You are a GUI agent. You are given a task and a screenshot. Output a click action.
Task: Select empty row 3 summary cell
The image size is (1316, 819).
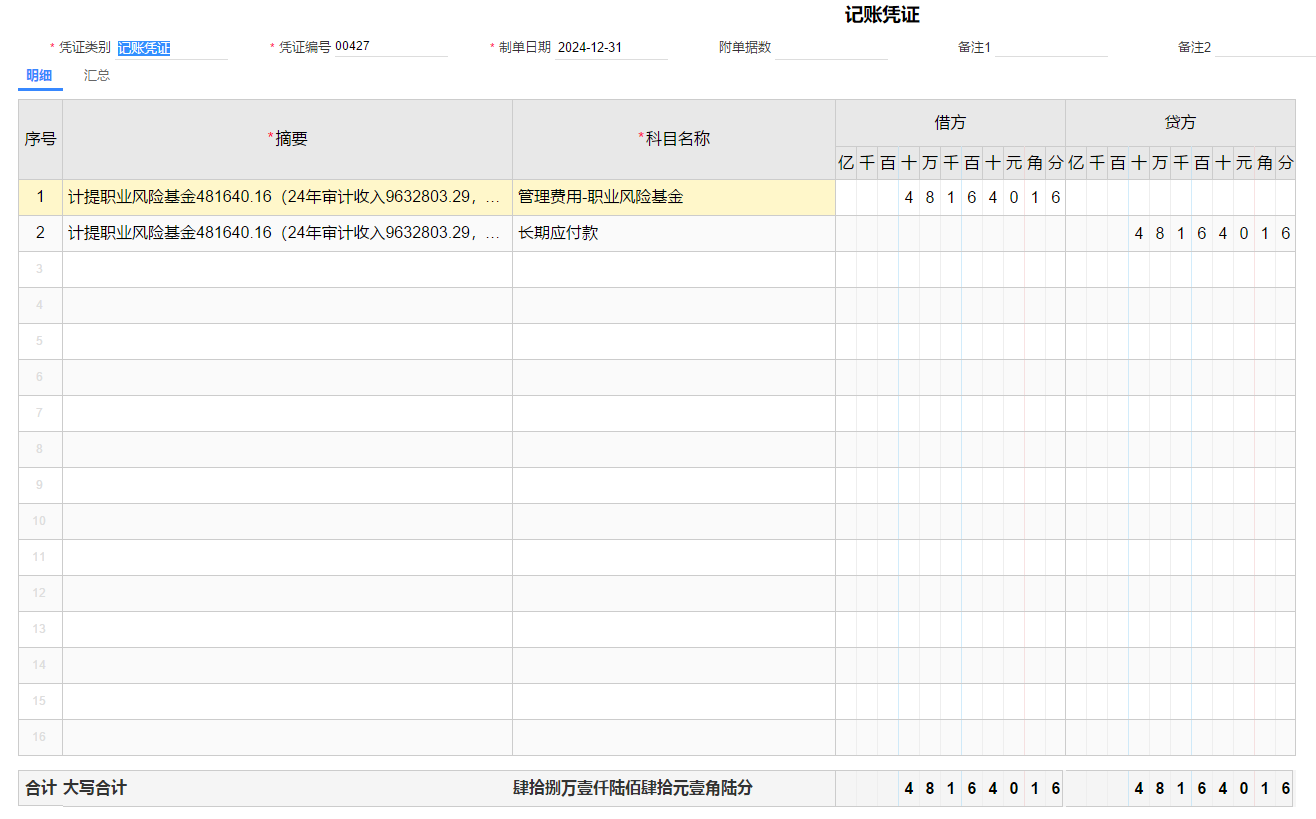pyautogui.click(x=286, y=270)
